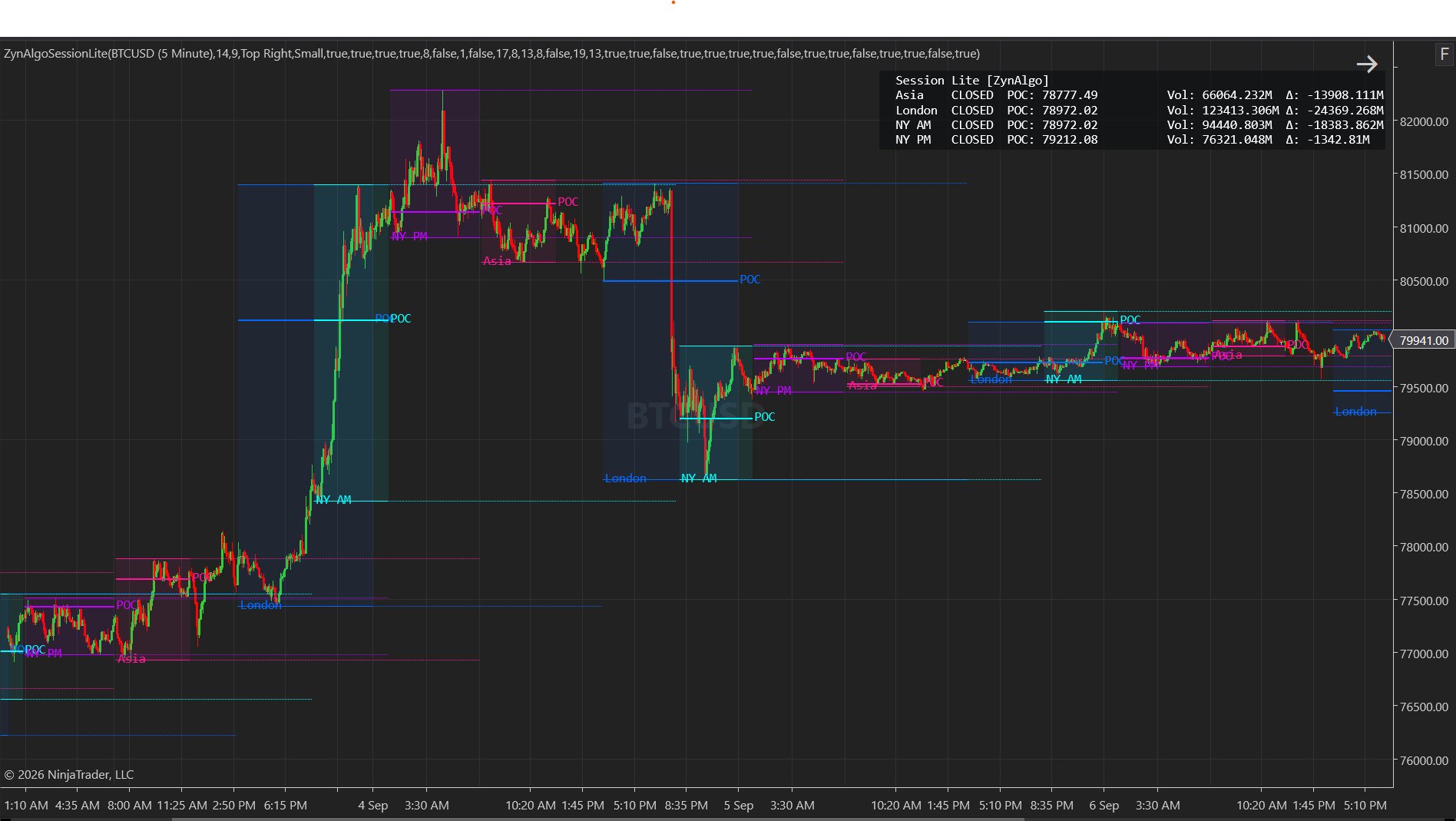
Task: Click the 80500.00 price axis label
Action: tap(1424, 282)
